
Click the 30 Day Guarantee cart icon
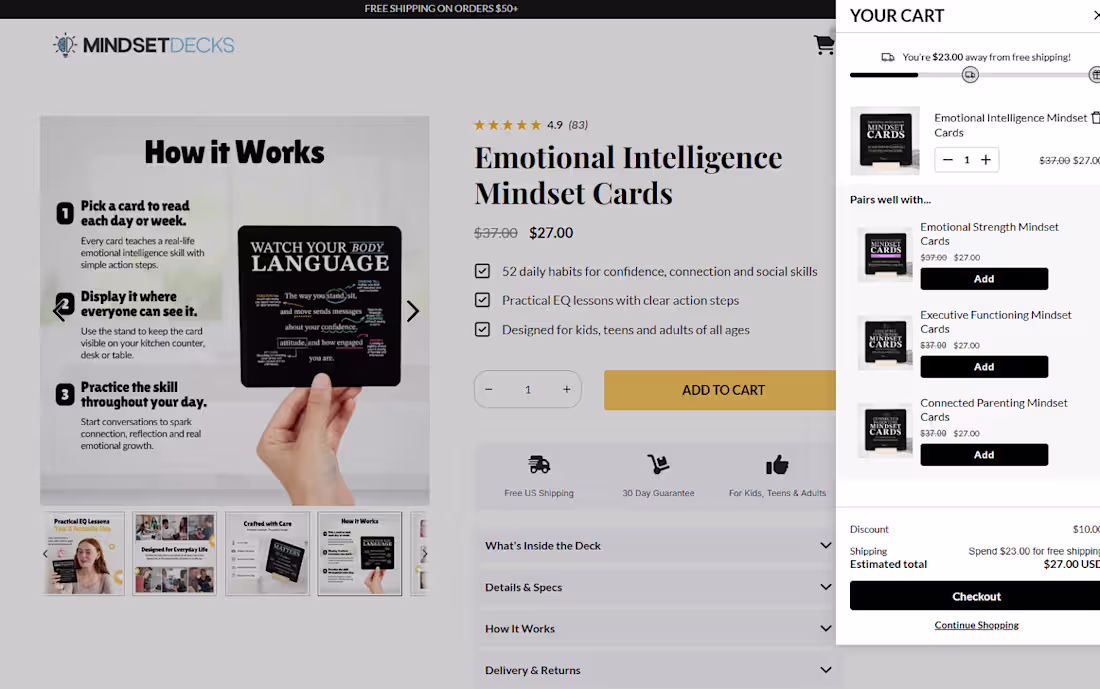coord(658,464)
